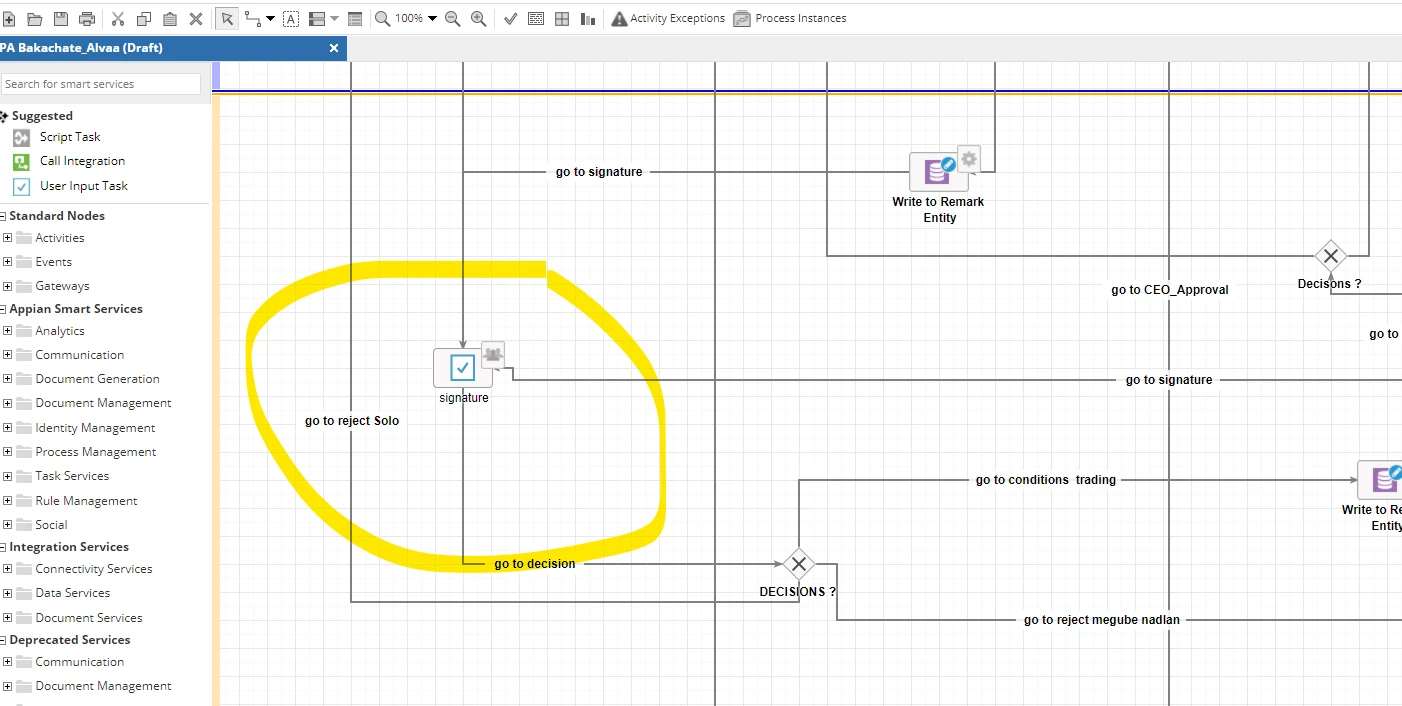Delete selected item with X icon
Screen dimensions: 1402x706
[196, 18]
